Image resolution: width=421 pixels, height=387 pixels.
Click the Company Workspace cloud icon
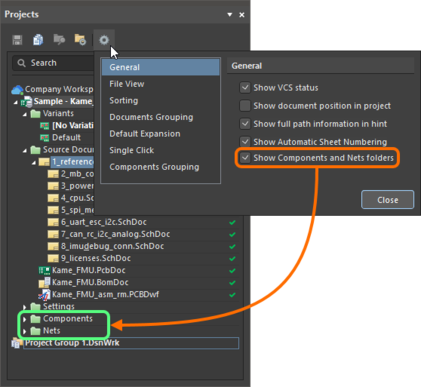17,90
